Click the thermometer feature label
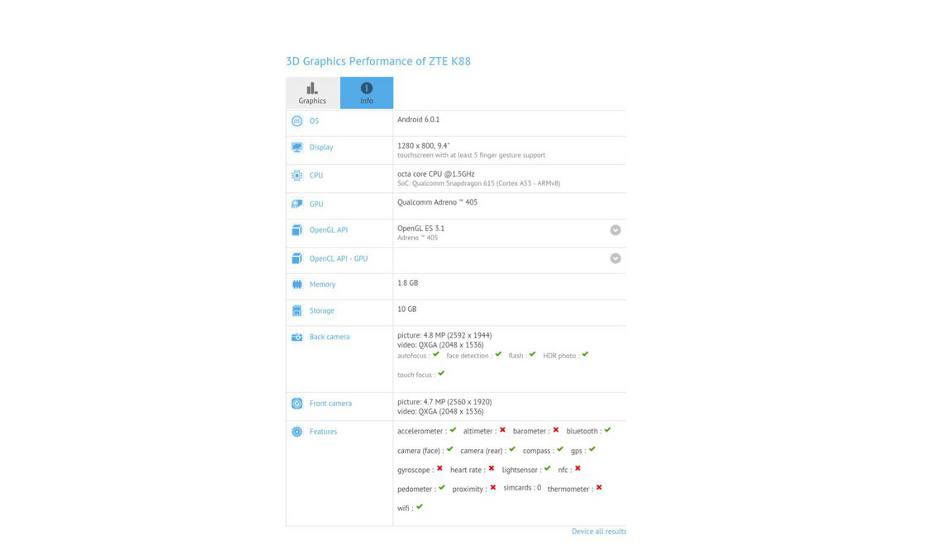This screenshot has width=950, height=549. (568, 489)
